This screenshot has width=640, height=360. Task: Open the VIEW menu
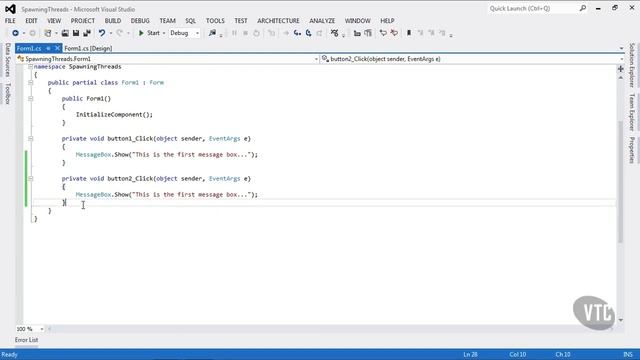click(x=54, y=20)
